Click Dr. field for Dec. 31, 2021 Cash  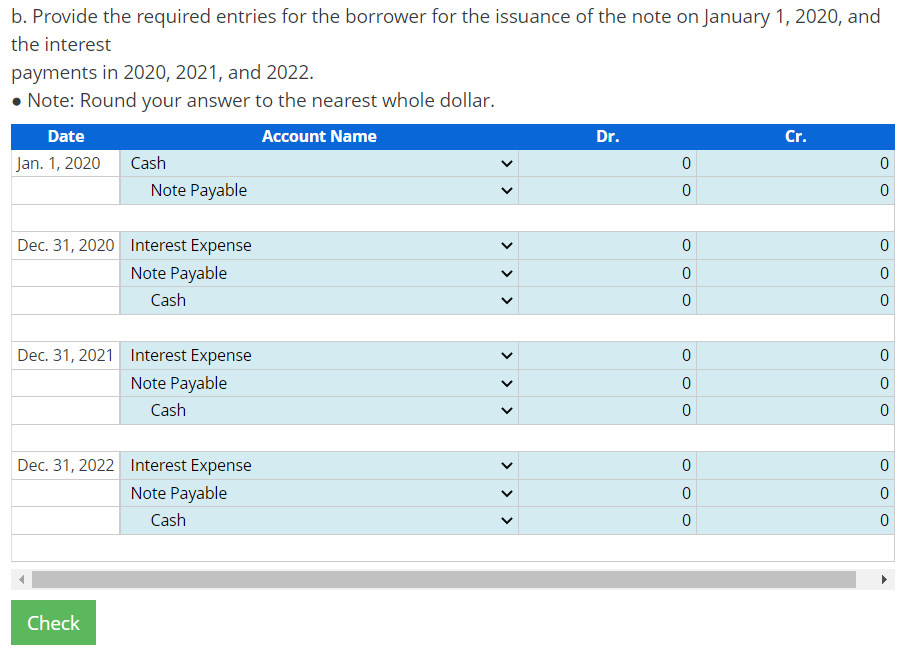tap(607, 410)
